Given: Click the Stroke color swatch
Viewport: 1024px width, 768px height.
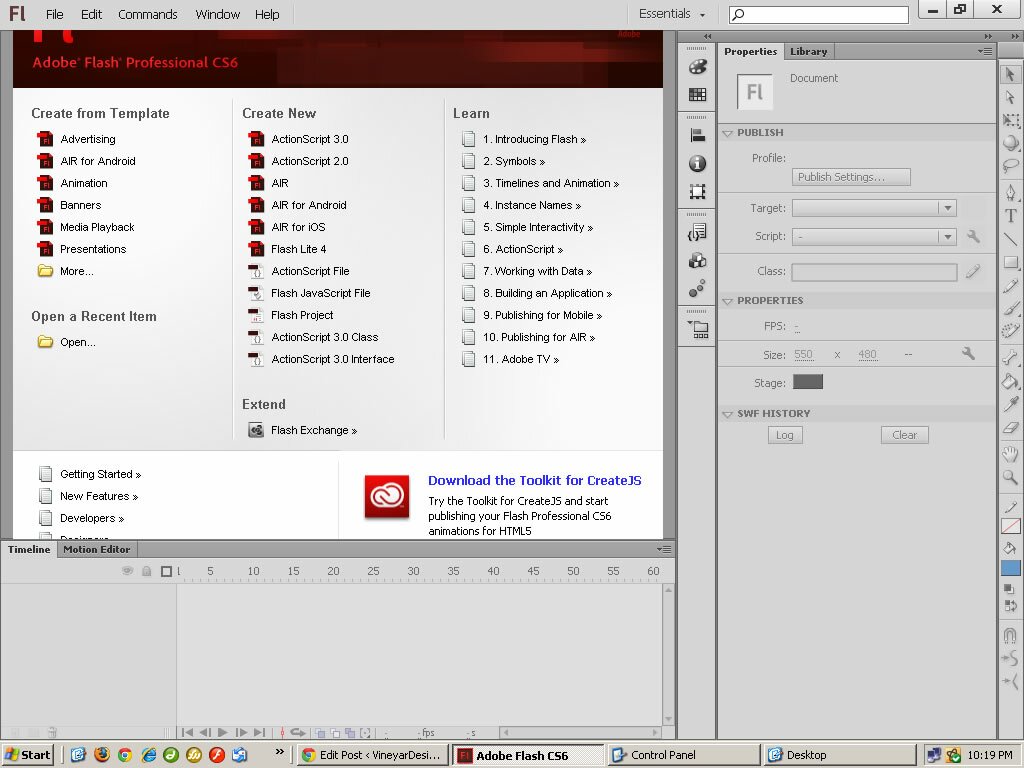Looking at the screenshot, I should [1010, 526].
